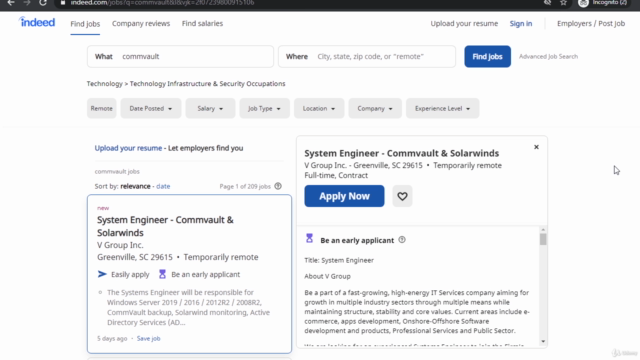Click hourglass icon in details panel
Image resolution: width=640 pixels, height=360 pixels.
click(x=309, y=238)
